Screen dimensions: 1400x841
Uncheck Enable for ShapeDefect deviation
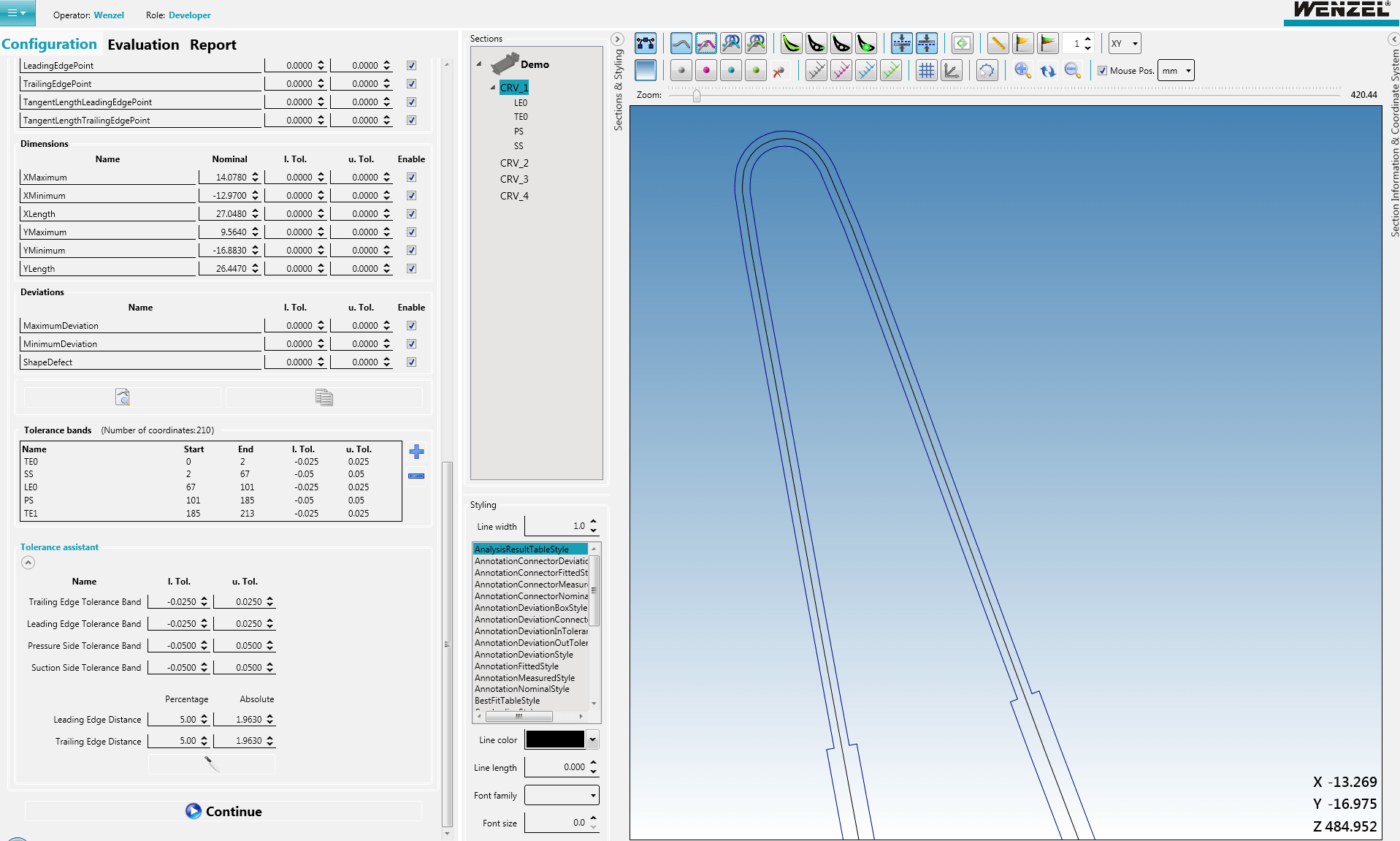pos(411,362)
